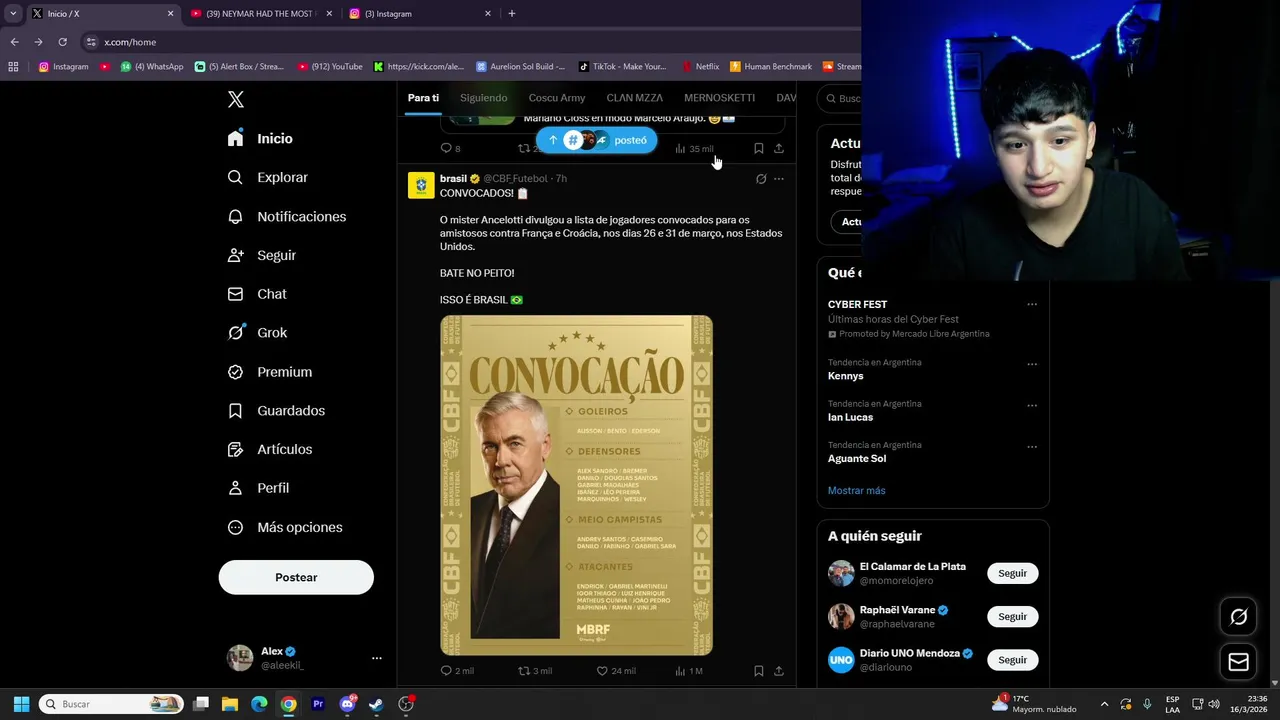Share the top Mariano Closs post

tap(779, 148)
